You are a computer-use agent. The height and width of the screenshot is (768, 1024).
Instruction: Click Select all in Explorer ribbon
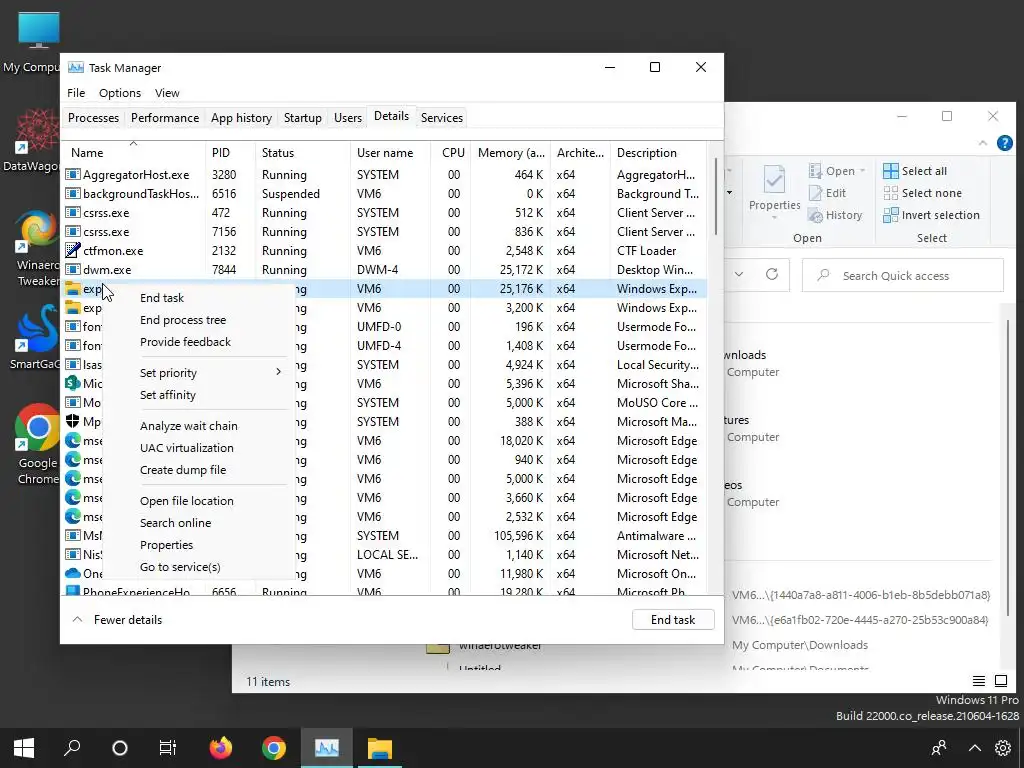click(915, 170)
